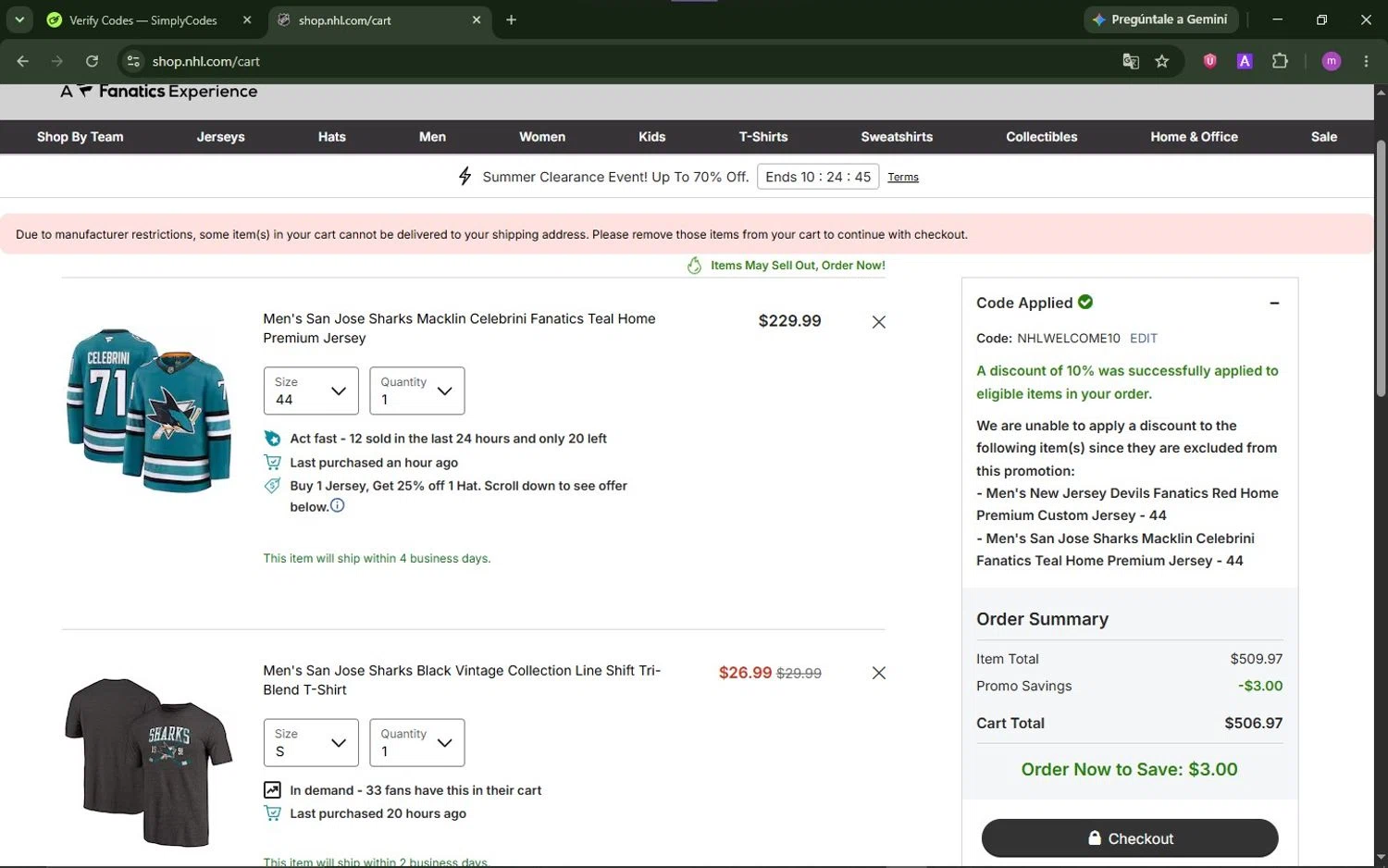Viewport: 1388px width, 868px height.
Task: Close the shop.nhl.com/cart tab
Action: (x=477, y=19)
